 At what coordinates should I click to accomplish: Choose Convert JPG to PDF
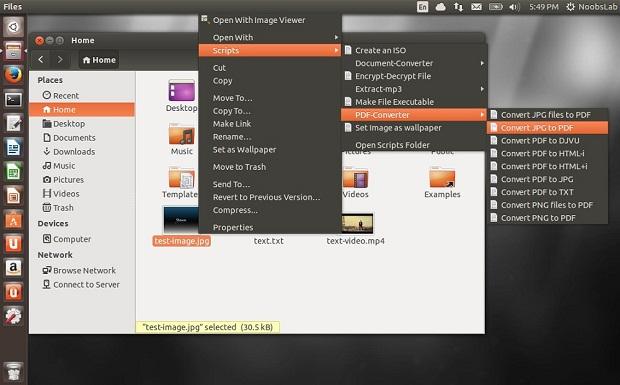[x=548, y=128]
